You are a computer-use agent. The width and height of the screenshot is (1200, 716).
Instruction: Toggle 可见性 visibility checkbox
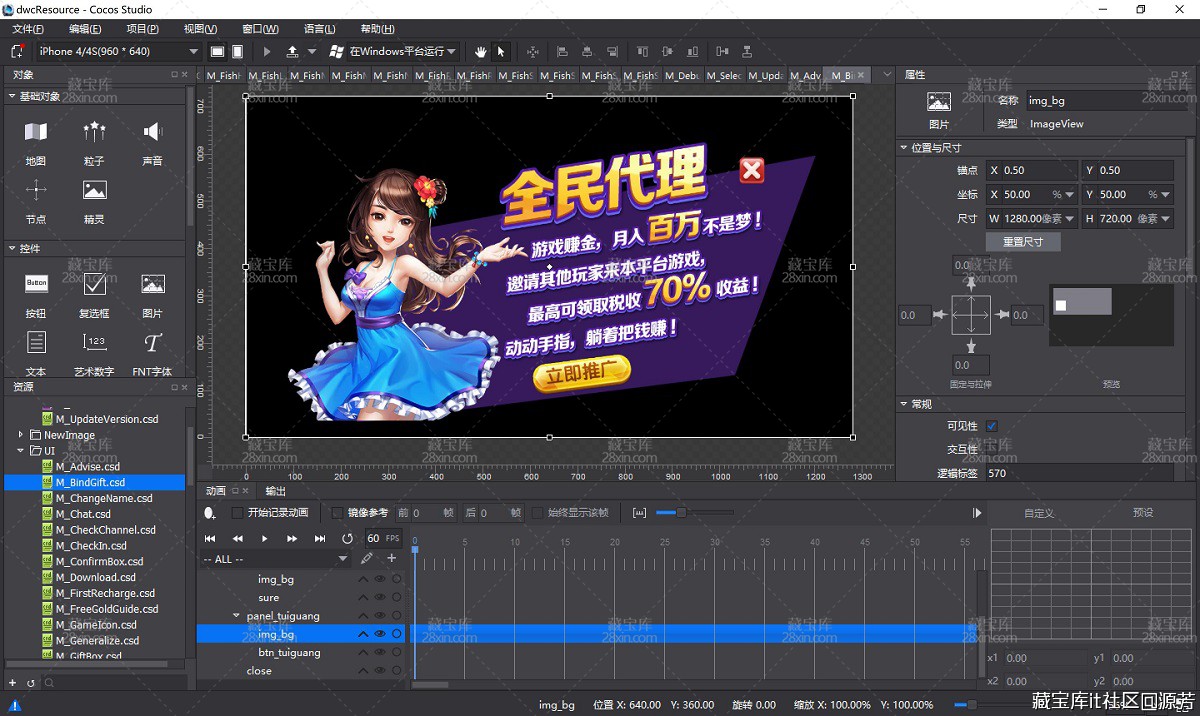(992, 426)
